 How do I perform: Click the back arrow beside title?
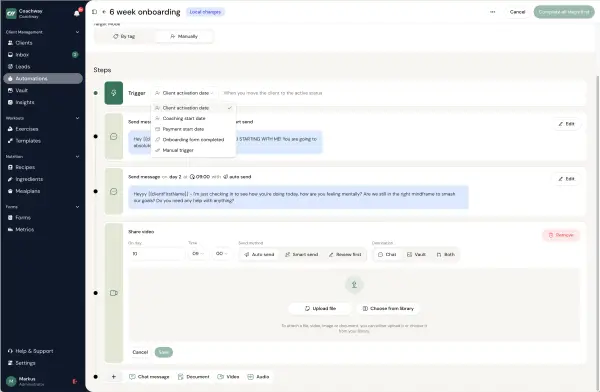point(104,12)
